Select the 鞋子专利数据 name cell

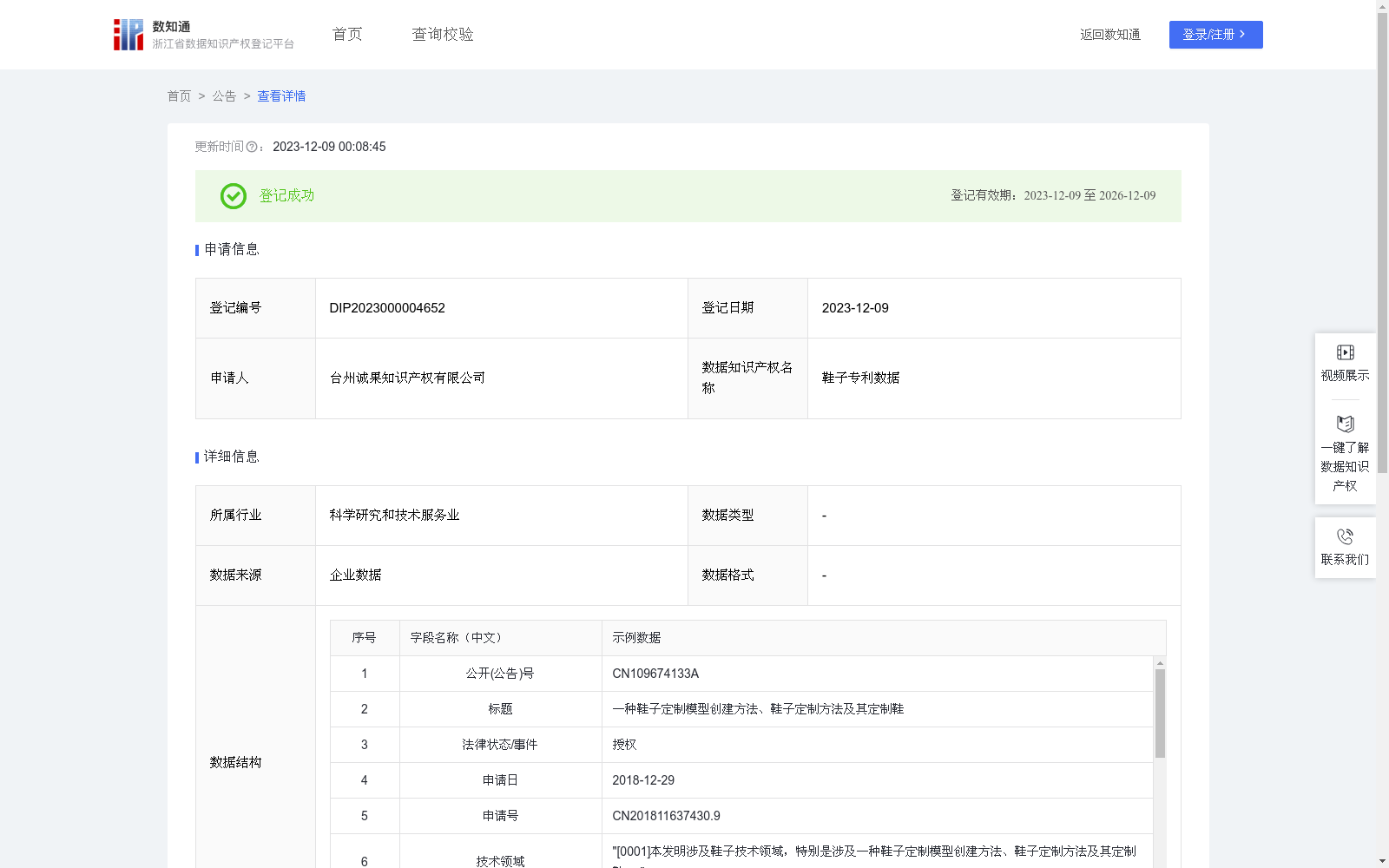coord(994,378)
